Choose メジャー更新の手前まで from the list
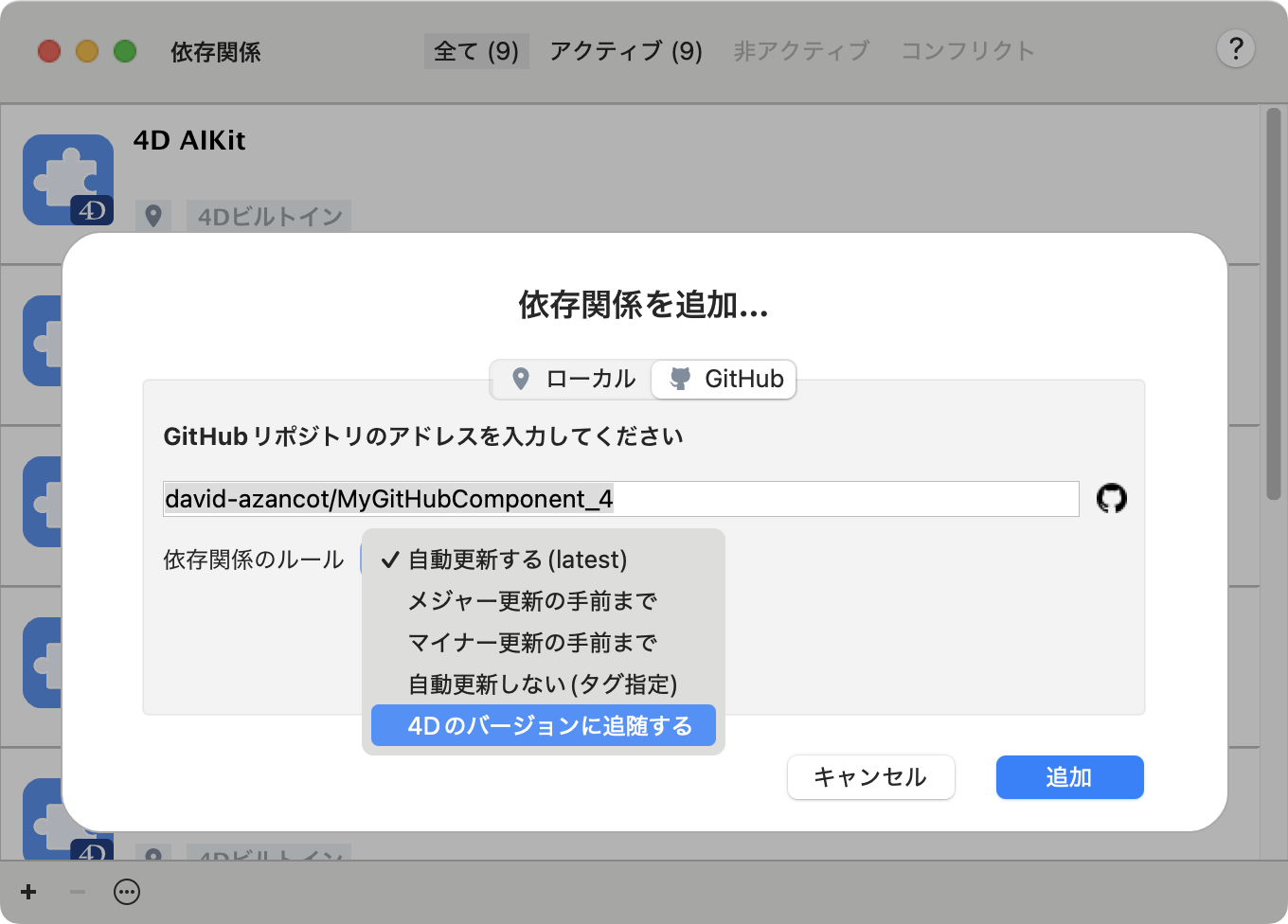This screenshot has height=924, width=1288. (532, 601)
